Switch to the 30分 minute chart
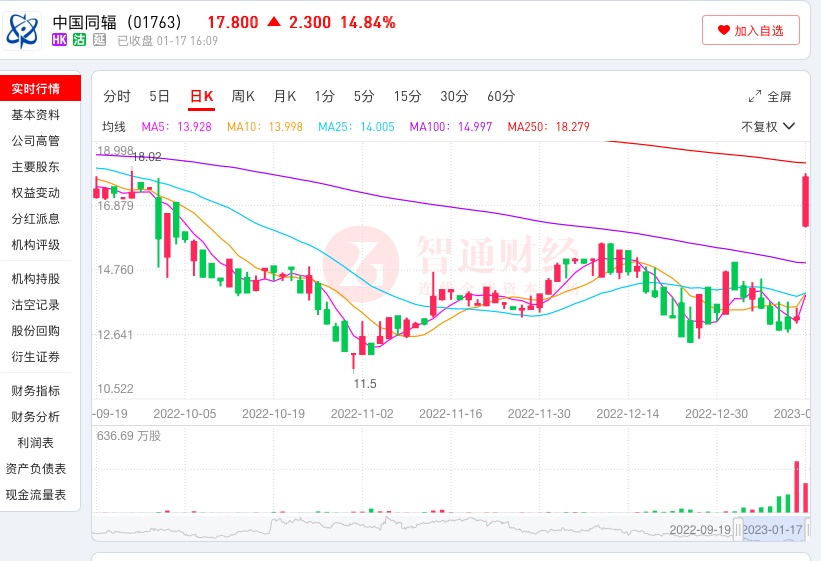Image resolution: width=821 pixels, height=561 pixels. (454, 96)
